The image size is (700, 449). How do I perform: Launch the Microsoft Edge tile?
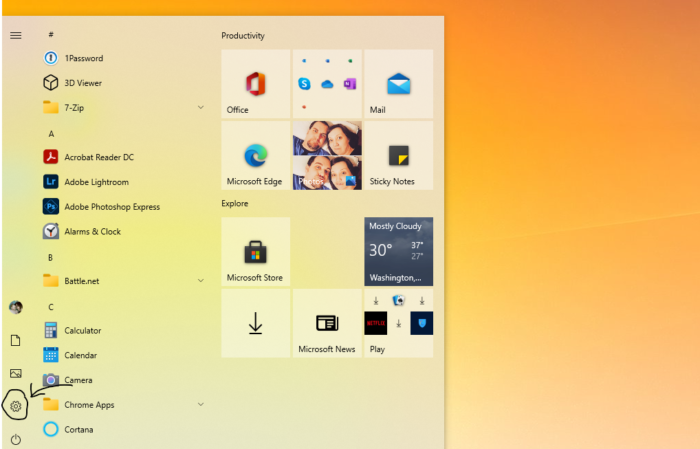point(255,155)
